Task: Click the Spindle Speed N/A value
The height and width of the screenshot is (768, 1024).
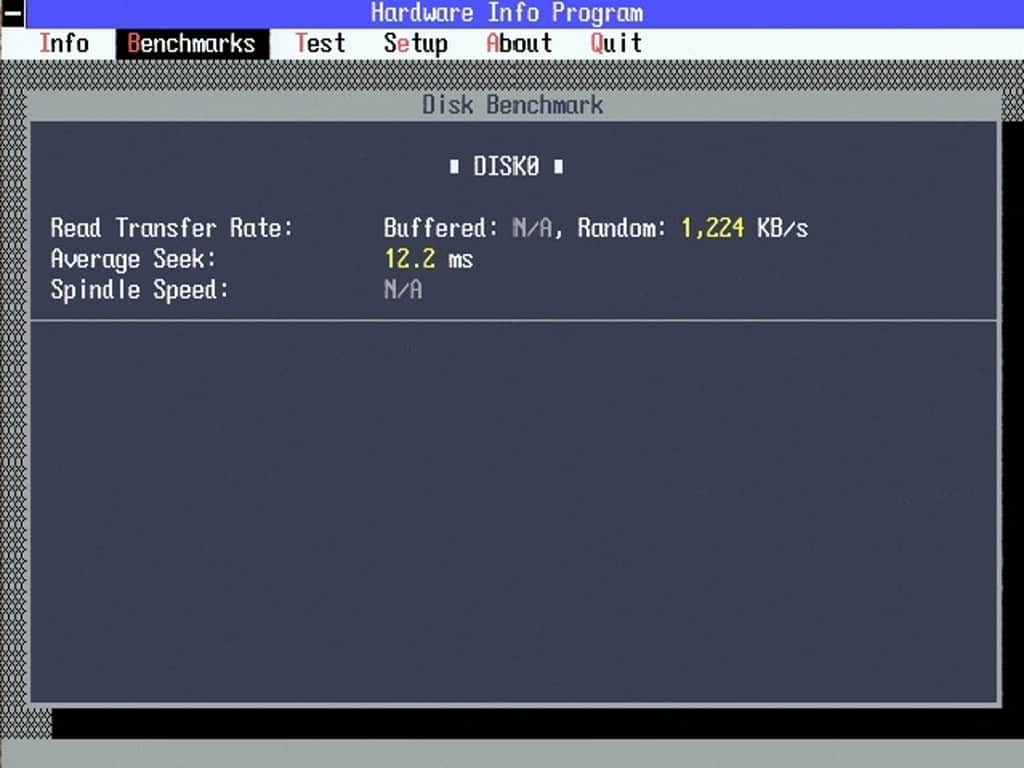Action: (403, 290)
